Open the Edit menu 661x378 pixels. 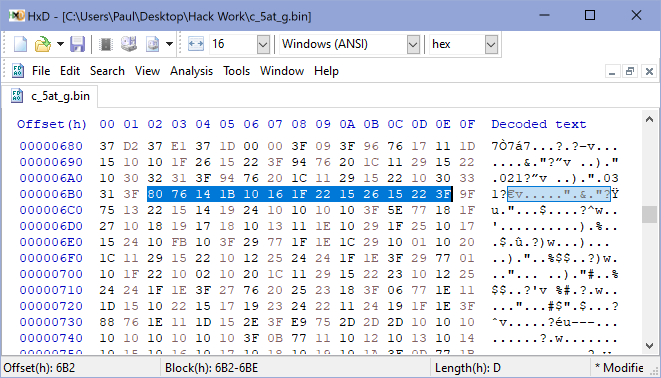[70, 71]
